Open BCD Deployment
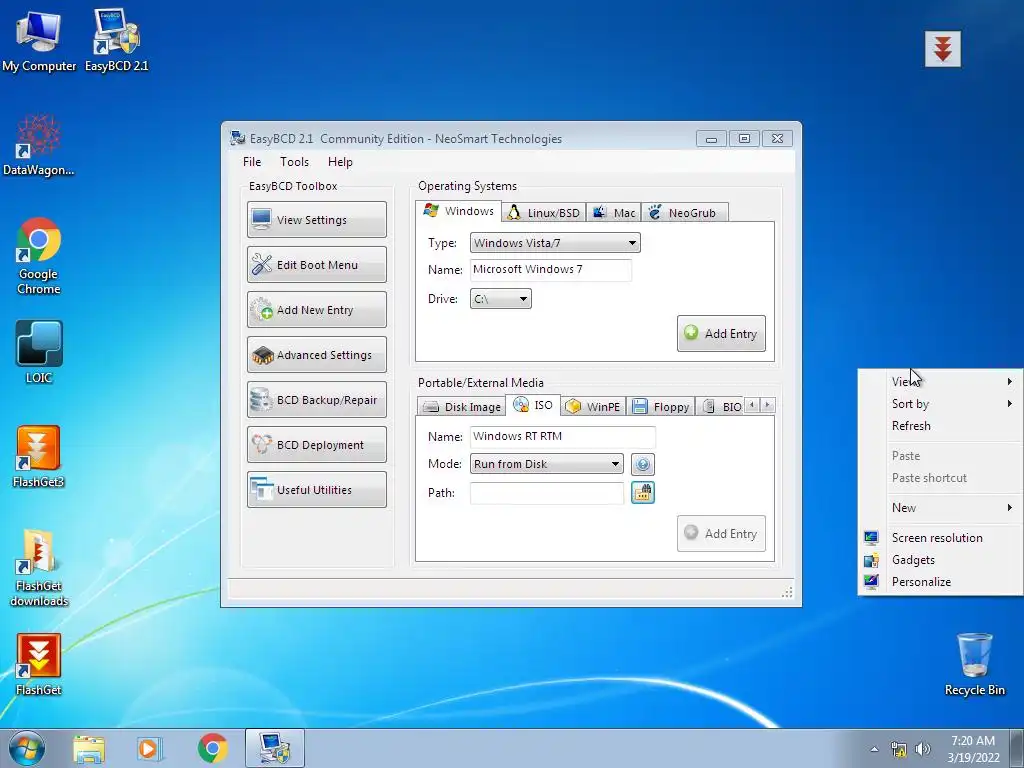Screen dimensions: 1024x768 (317, 445)
